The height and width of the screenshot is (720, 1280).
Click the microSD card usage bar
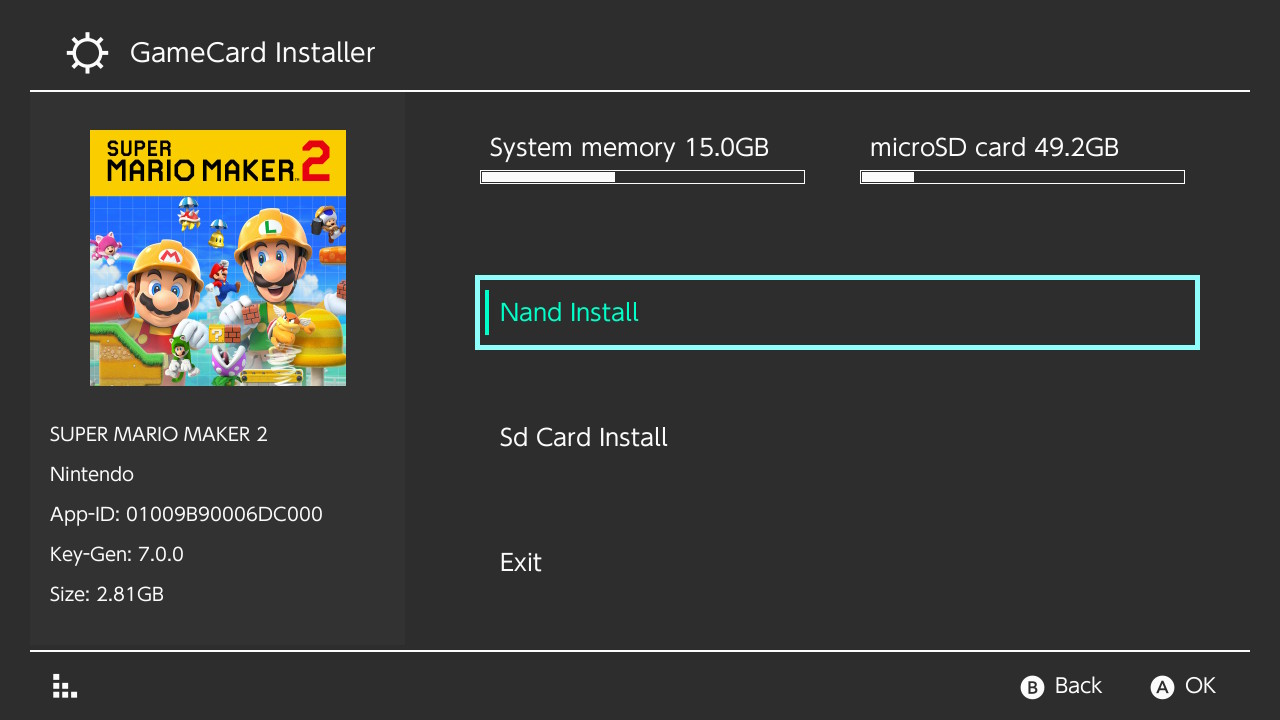(x=1022, y=177)
